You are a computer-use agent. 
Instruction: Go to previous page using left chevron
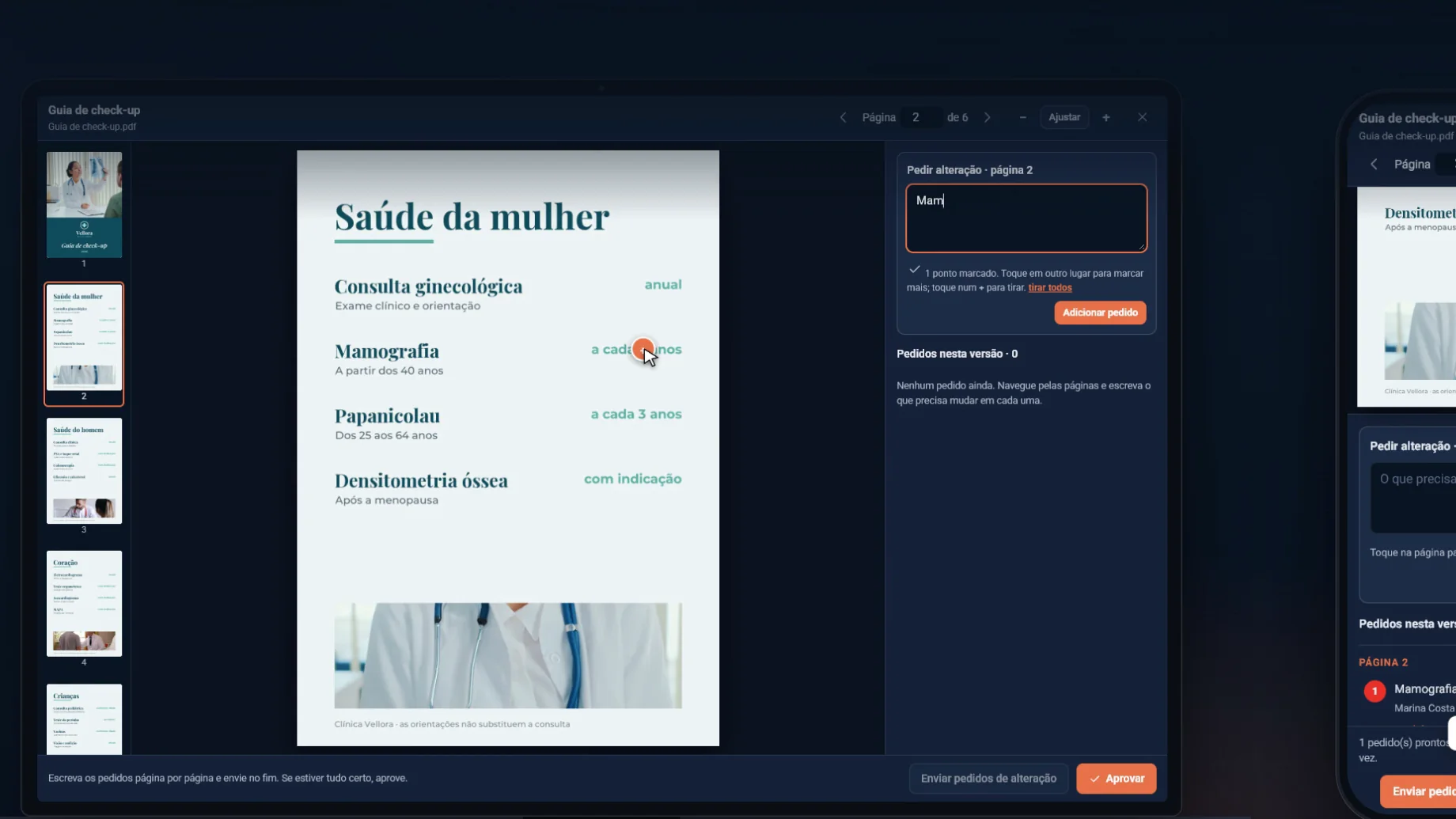click(x=843, y=117)
